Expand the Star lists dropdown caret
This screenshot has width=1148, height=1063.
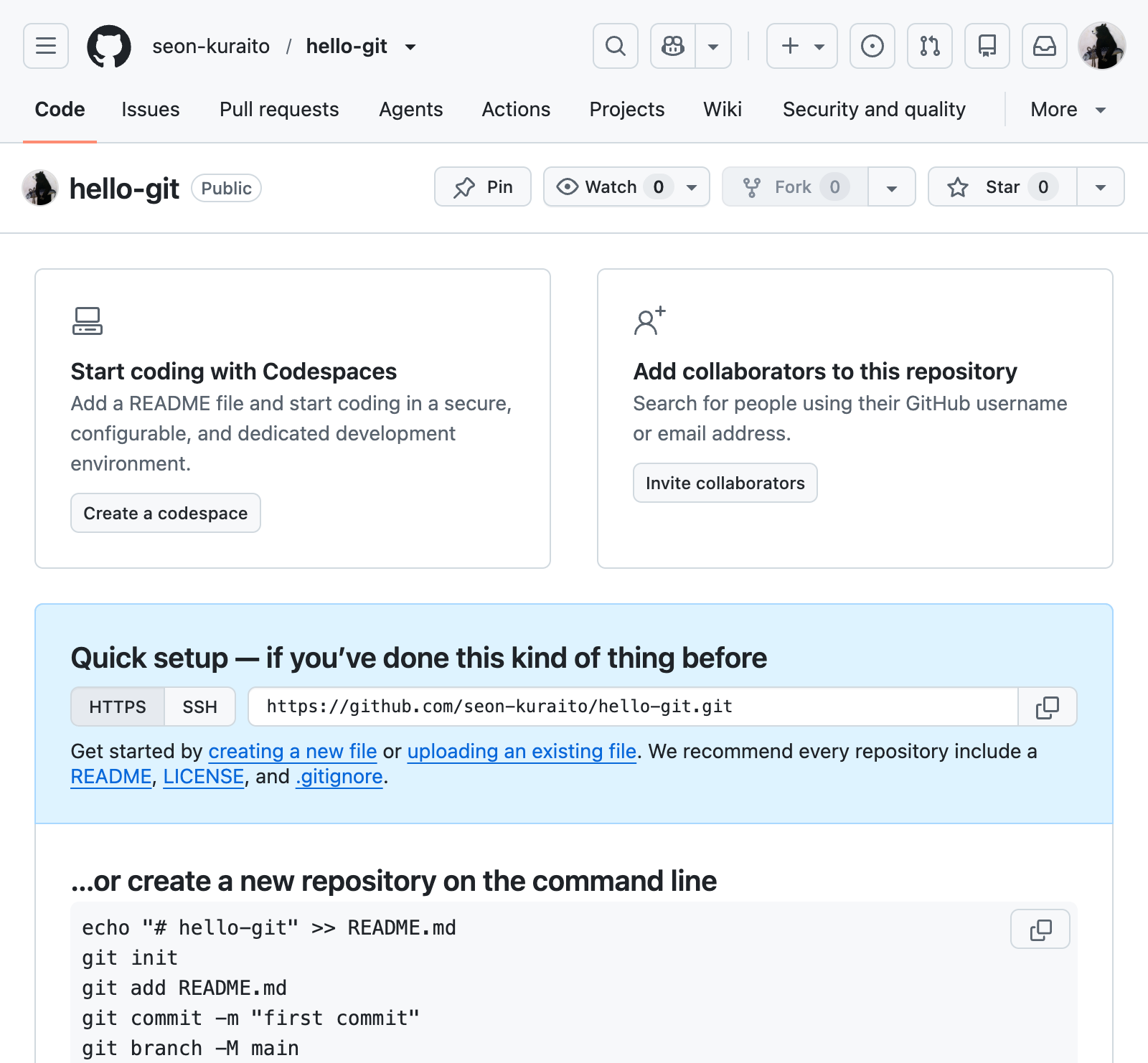point(1101,186)
